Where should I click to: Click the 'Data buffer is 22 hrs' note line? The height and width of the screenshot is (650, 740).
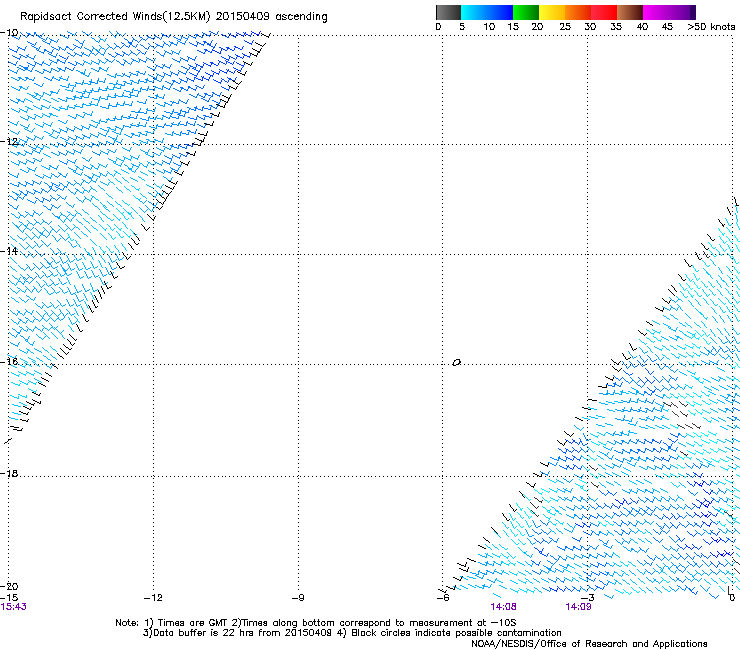coord(352,633)
